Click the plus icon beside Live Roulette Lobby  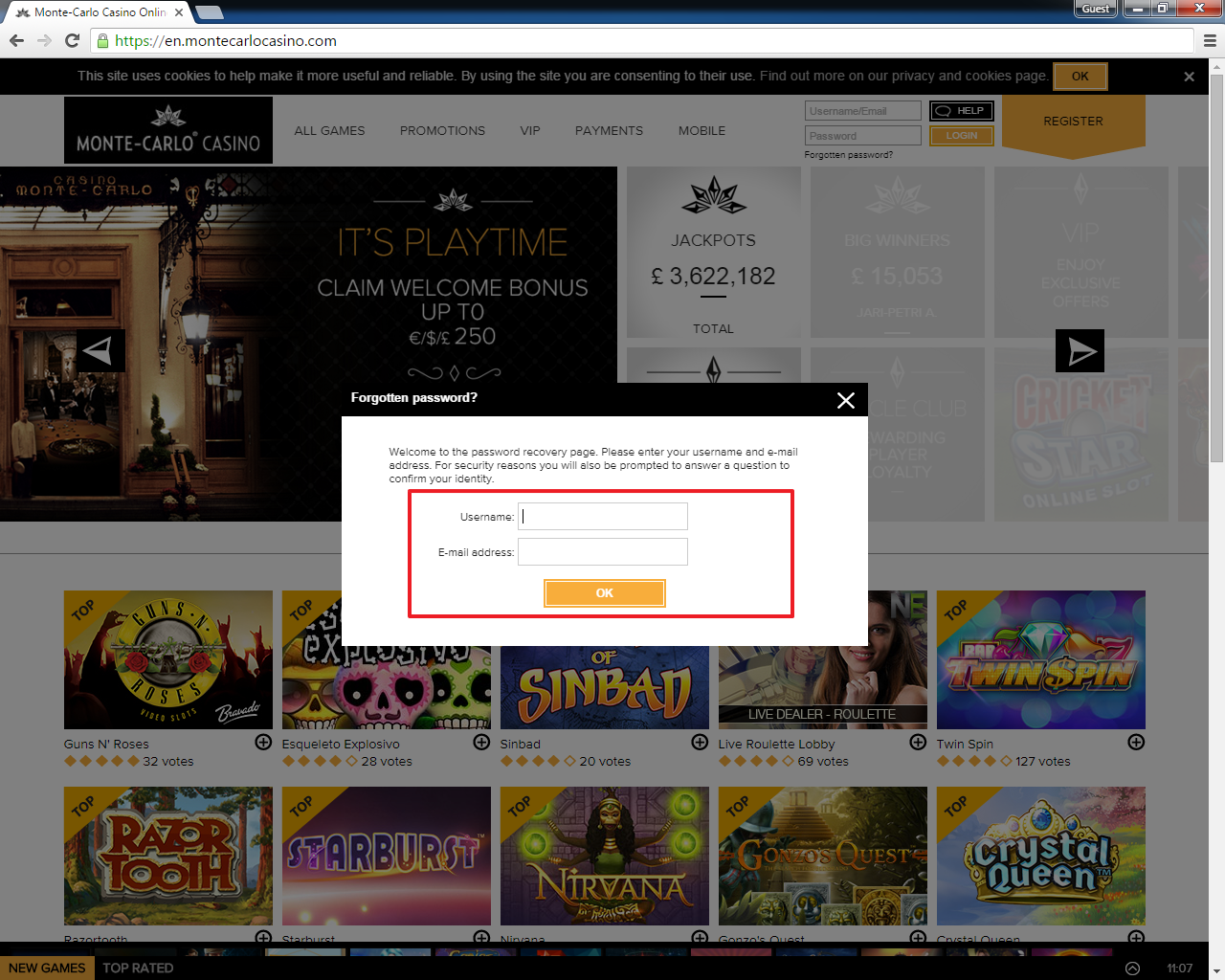(918, 743)
